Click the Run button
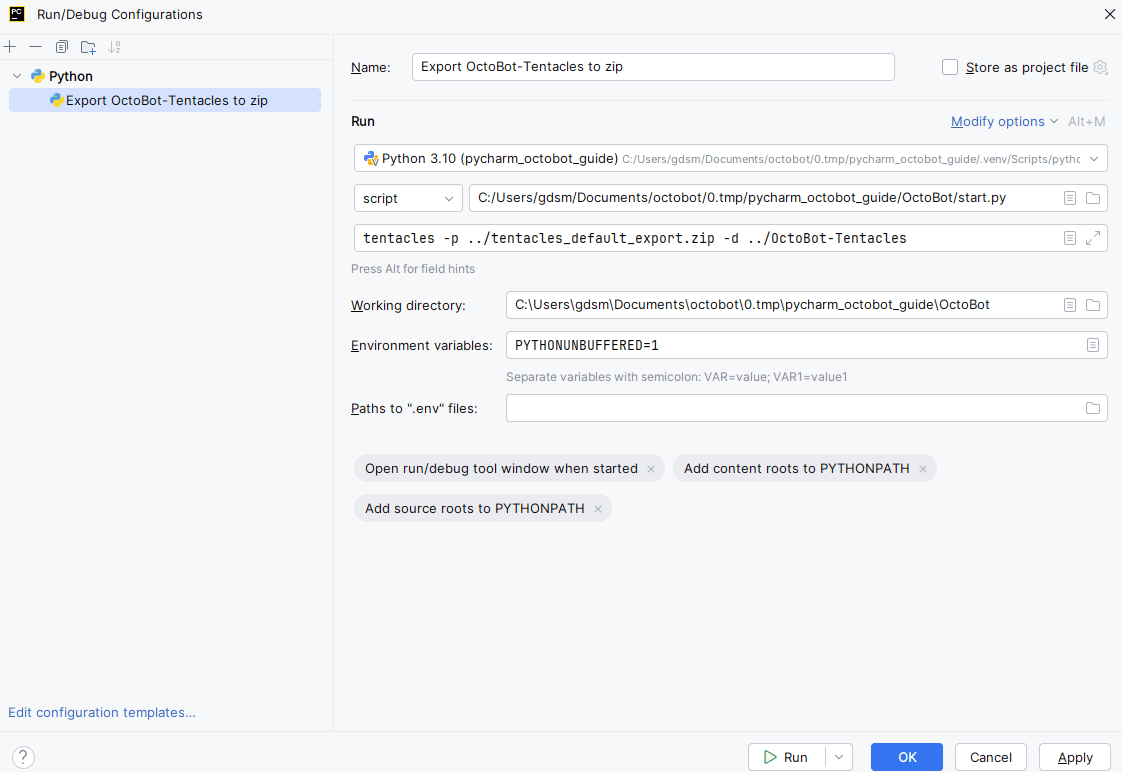This screenshot has width=1122, height=772. (x=786, y=757)
